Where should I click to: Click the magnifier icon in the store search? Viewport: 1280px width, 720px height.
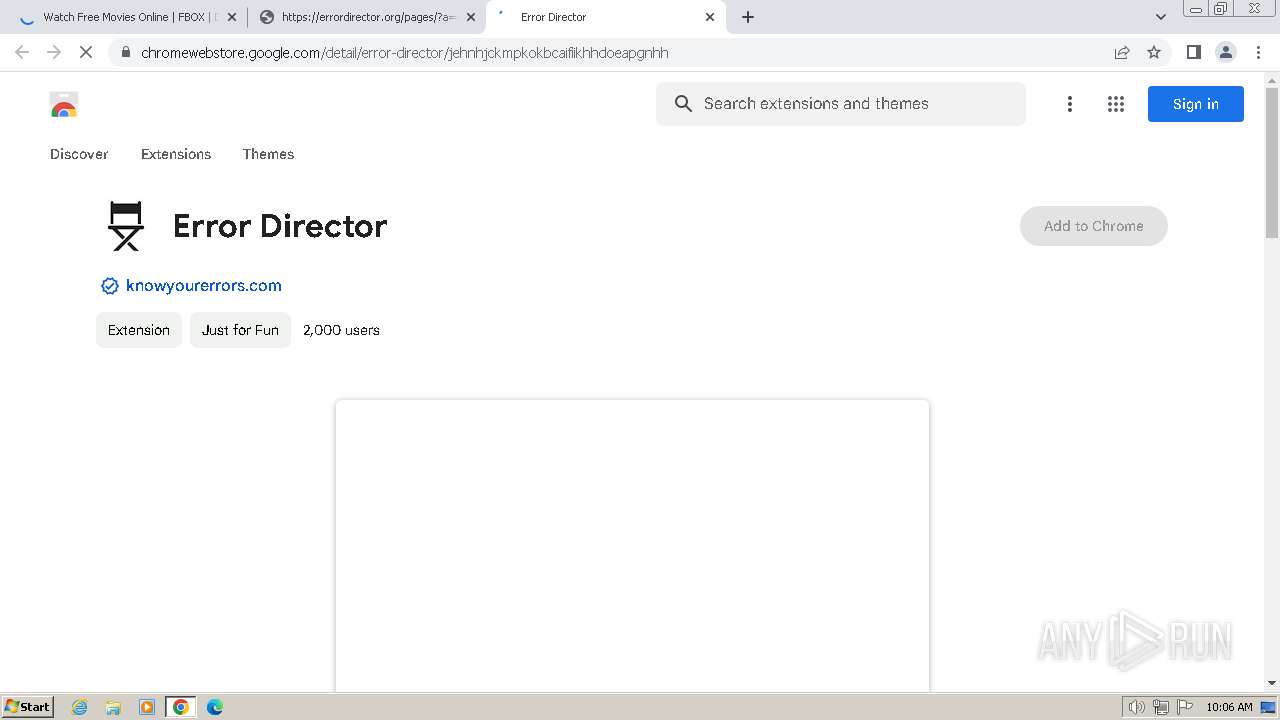point(683,104)
